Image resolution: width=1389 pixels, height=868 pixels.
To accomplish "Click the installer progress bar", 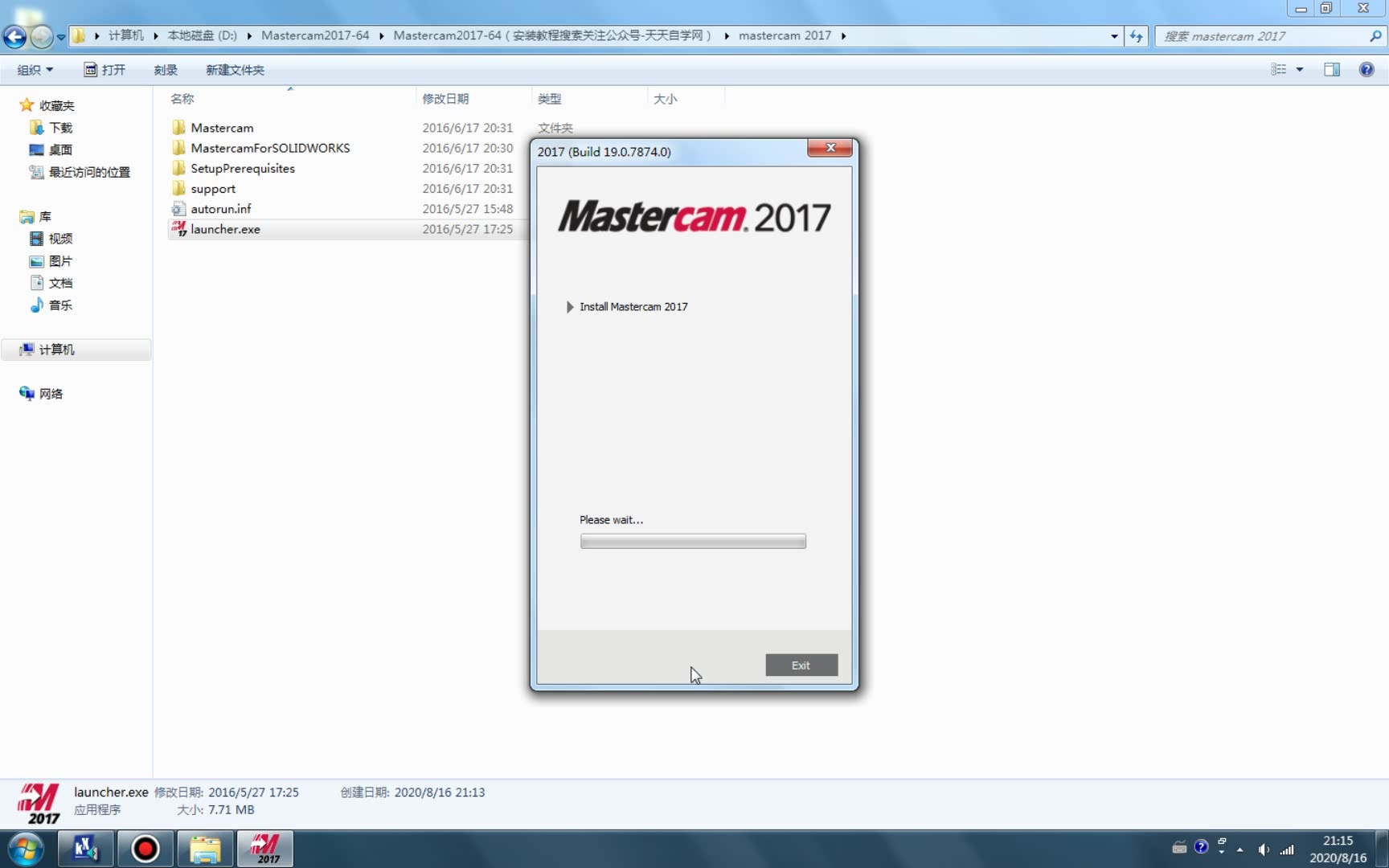I will point(693,542).
